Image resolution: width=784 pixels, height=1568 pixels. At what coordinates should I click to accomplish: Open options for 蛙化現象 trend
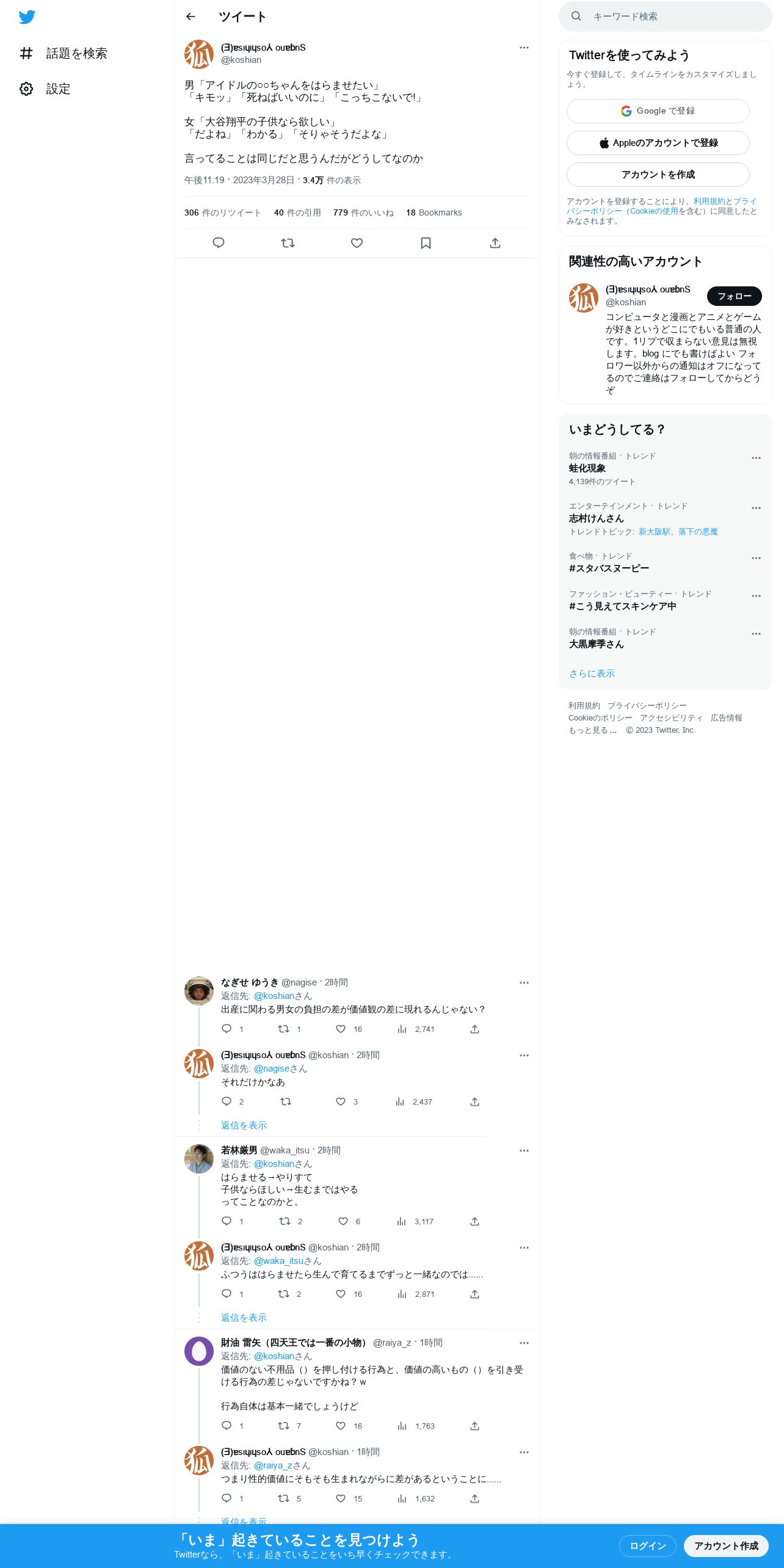click(756, 458)
